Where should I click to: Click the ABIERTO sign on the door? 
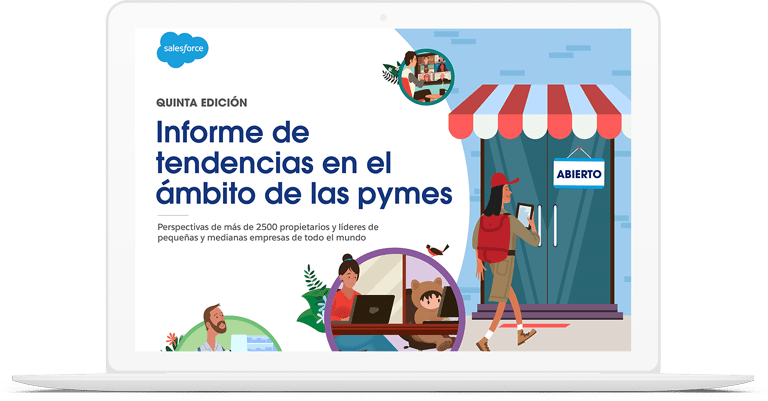(579, 173)
